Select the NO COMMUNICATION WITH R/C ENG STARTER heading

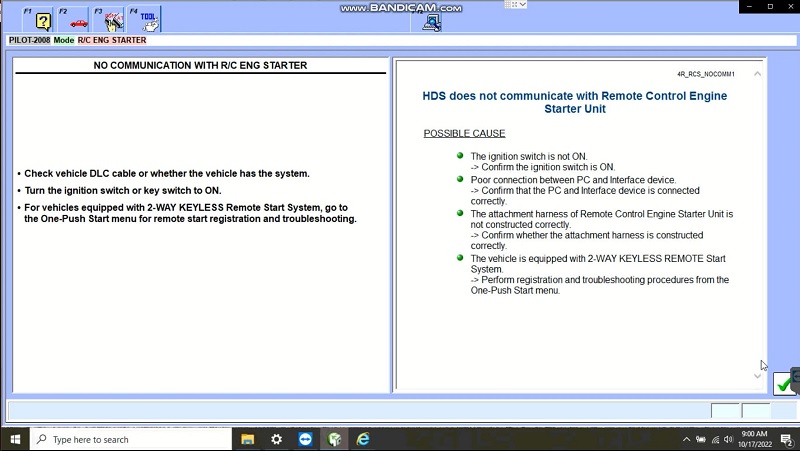pyautogui.click(x=200, y=65)
